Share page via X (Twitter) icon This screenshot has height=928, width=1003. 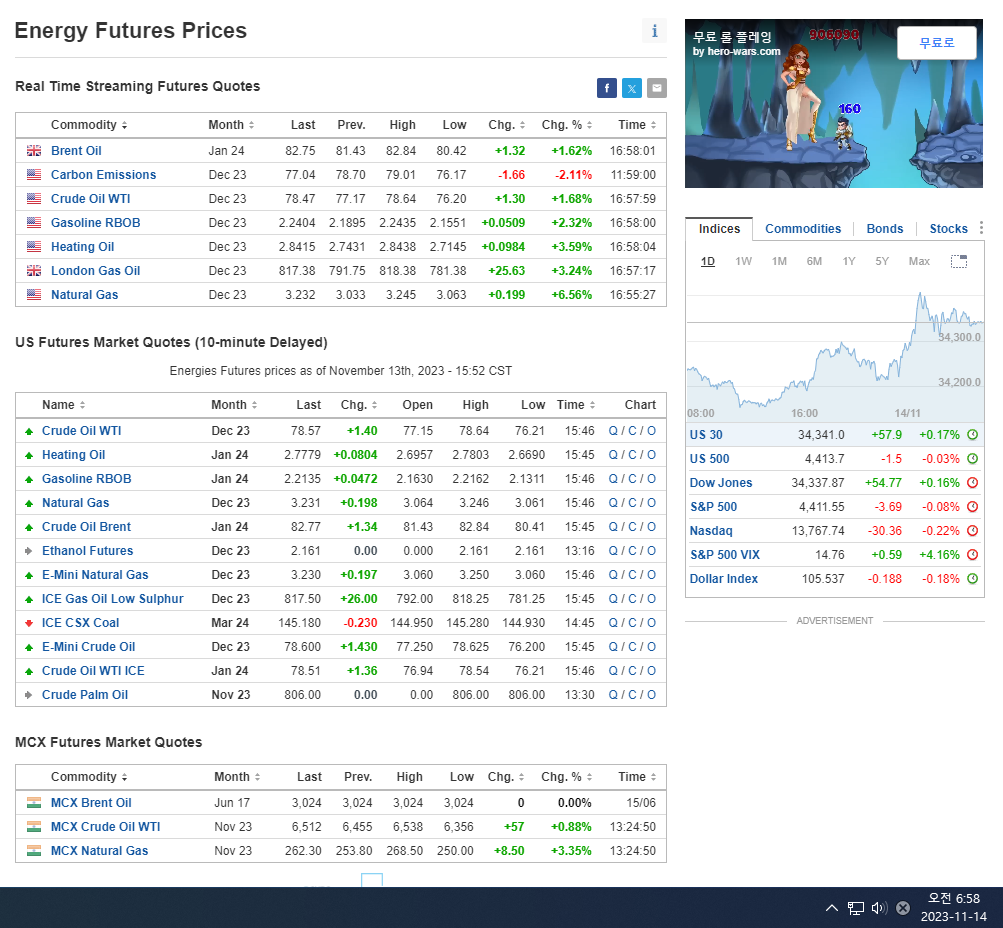click(x=632, y=88)
